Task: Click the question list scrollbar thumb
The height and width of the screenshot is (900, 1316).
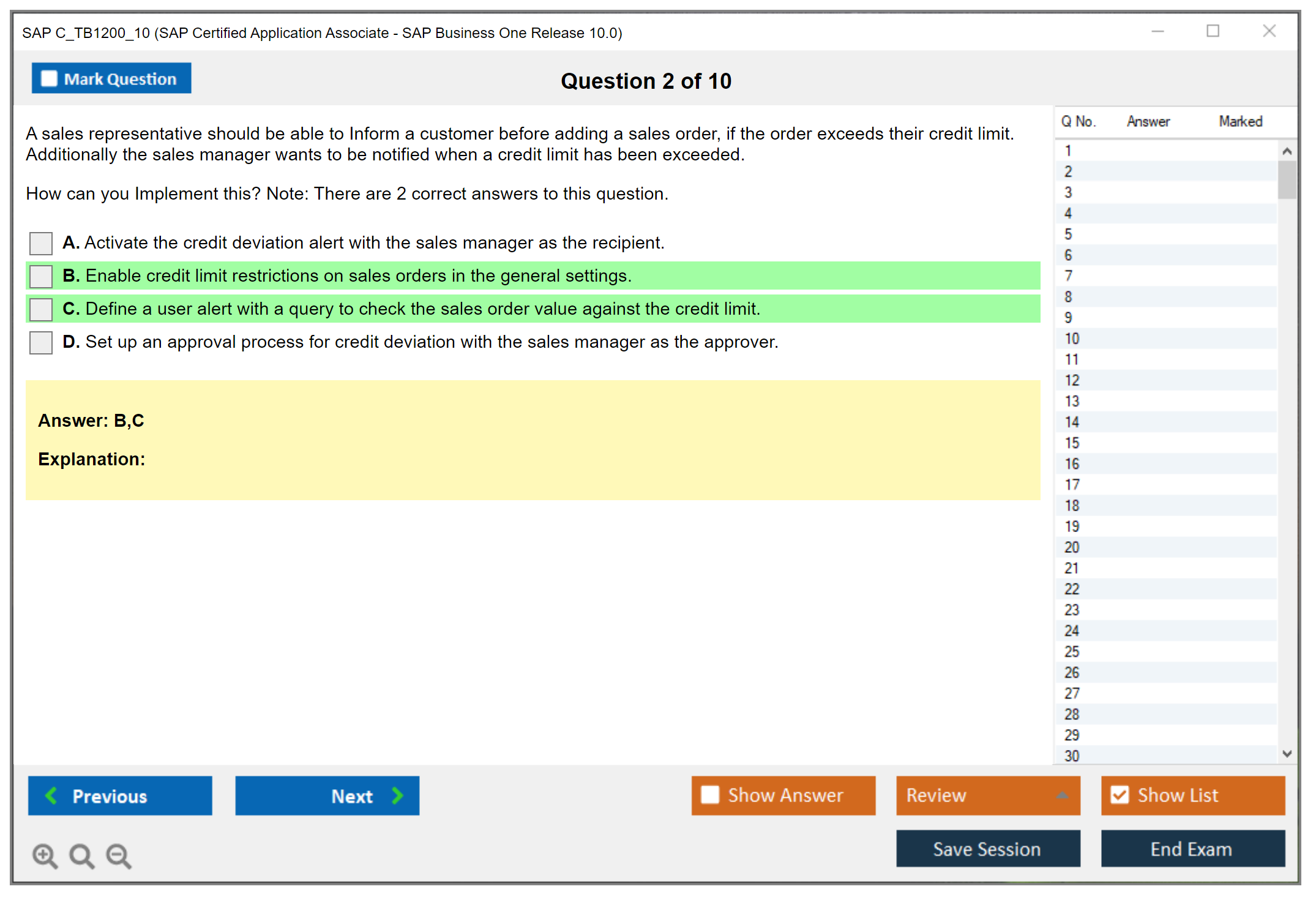Action: [x=1287, y=179]
